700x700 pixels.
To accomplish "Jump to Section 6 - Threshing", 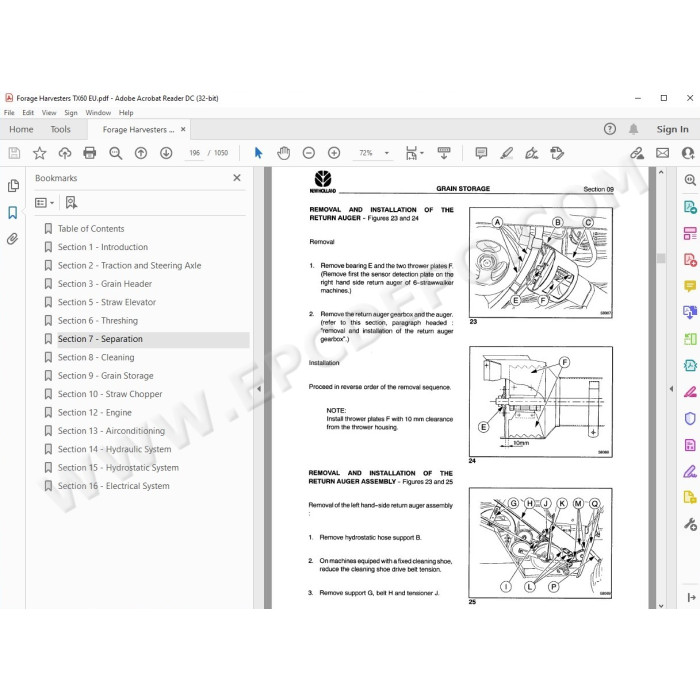I will click(98, 321).
